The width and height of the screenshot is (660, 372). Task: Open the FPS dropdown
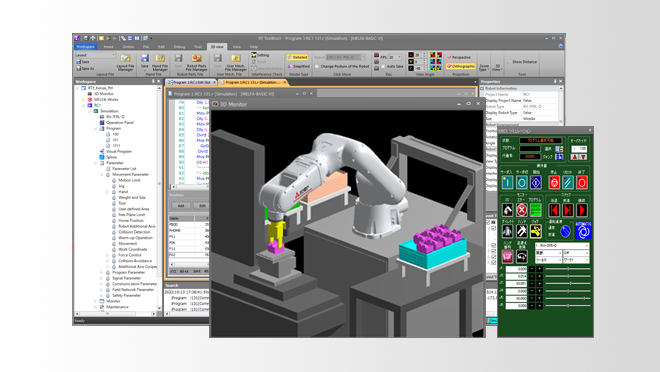pos(394,57)
